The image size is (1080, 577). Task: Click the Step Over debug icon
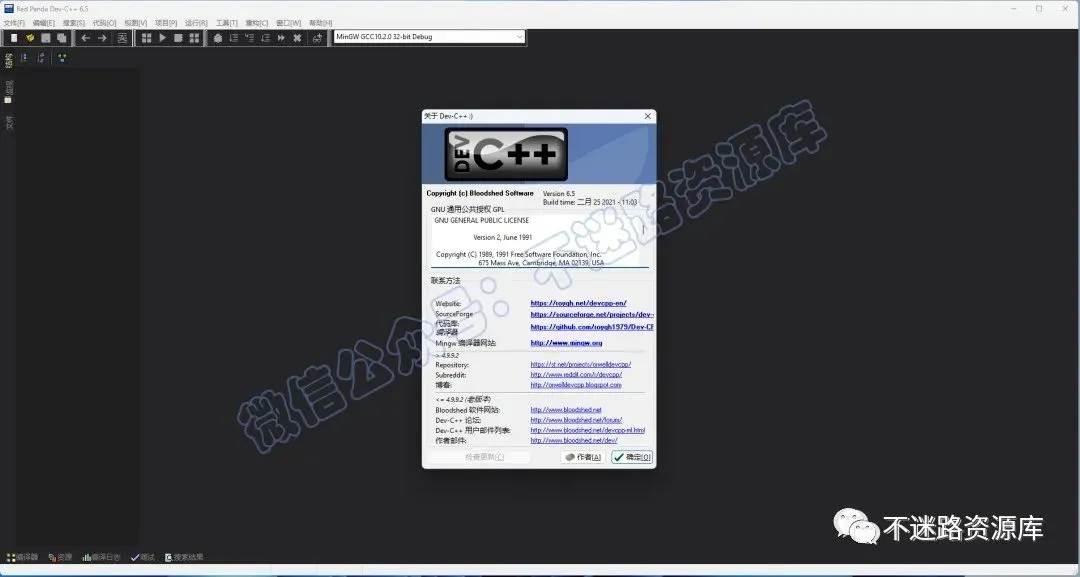point(233,38)
